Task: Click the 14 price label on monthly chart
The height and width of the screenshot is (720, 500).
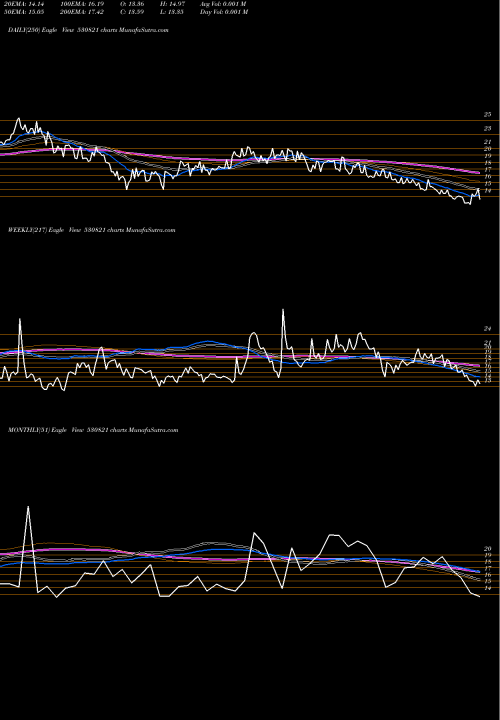Action: (487, 588)
